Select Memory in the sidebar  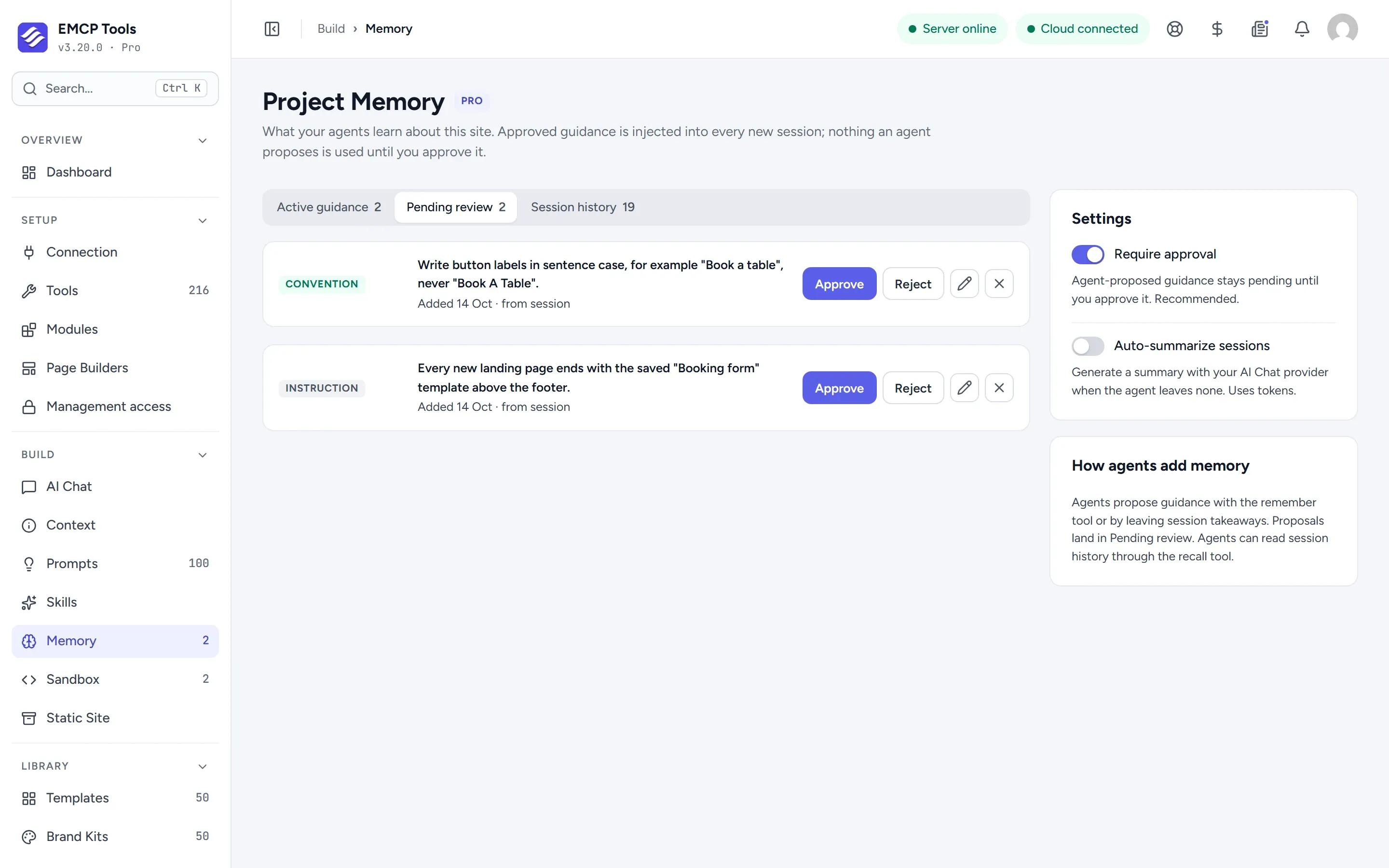point(115,641)
